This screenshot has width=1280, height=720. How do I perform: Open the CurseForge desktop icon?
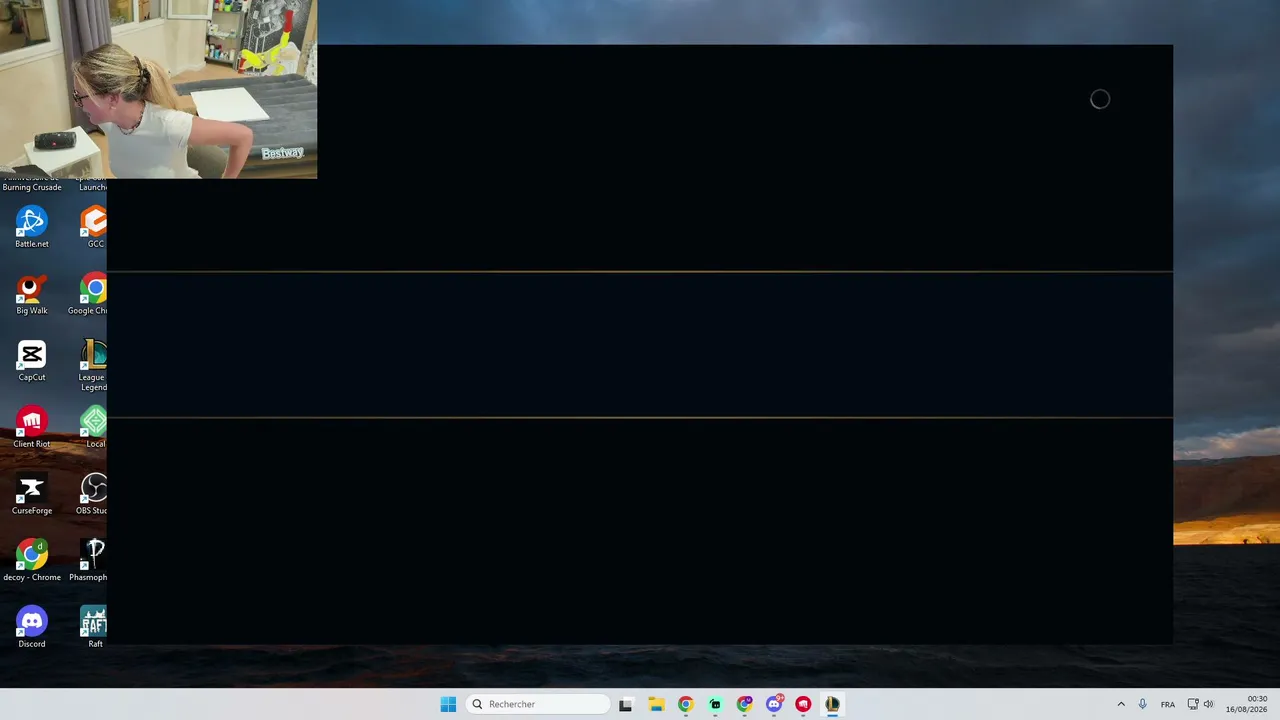[32, 494]
